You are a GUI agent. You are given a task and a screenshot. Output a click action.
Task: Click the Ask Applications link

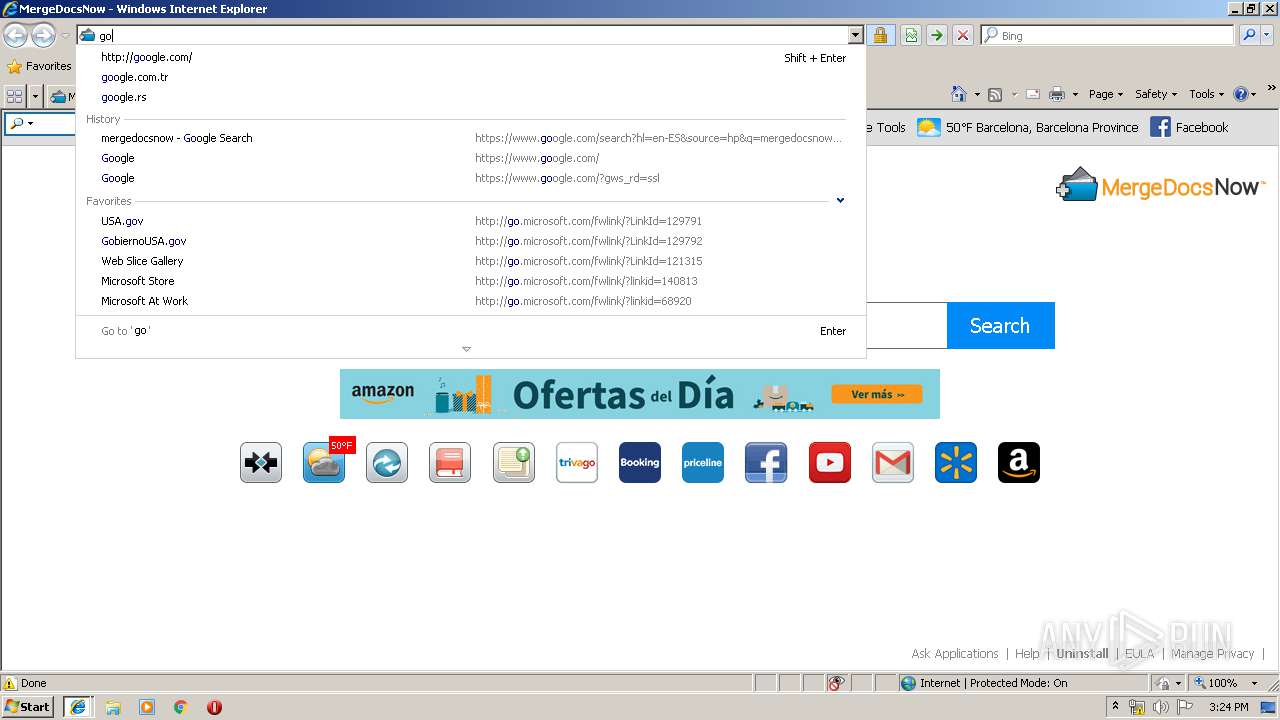click(955, 654)
